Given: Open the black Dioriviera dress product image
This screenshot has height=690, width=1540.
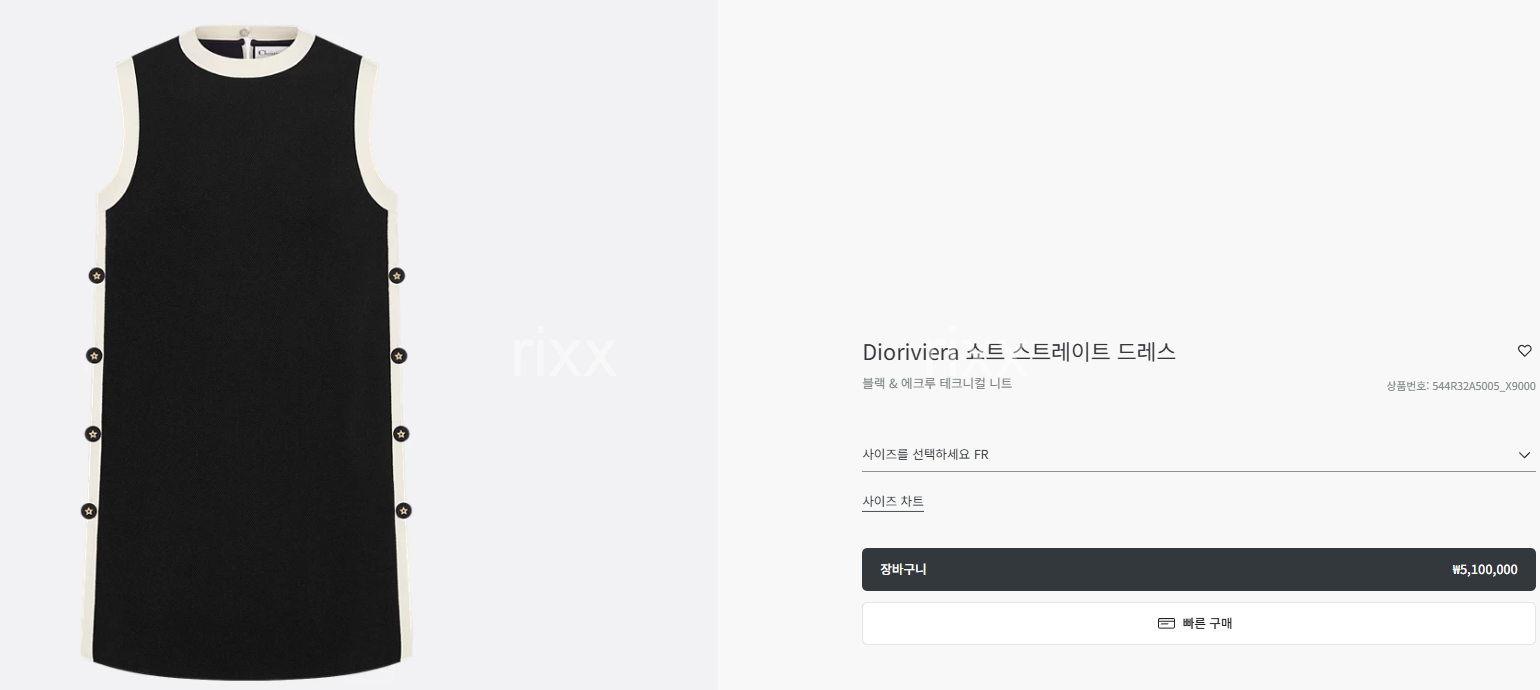Looking at the screenshot, I should 247,352.
